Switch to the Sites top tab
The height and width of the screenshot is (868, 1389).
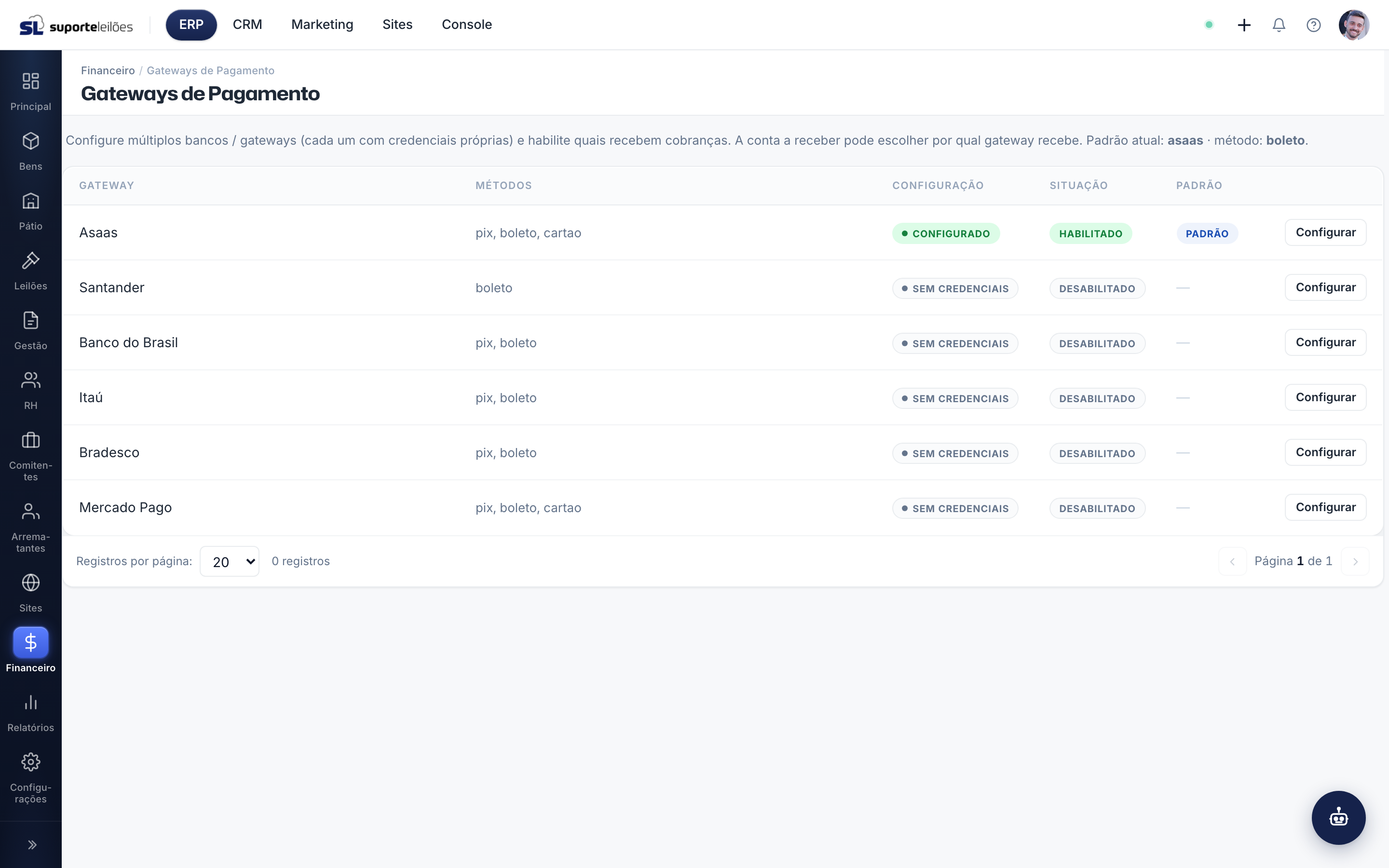(397, 25)
